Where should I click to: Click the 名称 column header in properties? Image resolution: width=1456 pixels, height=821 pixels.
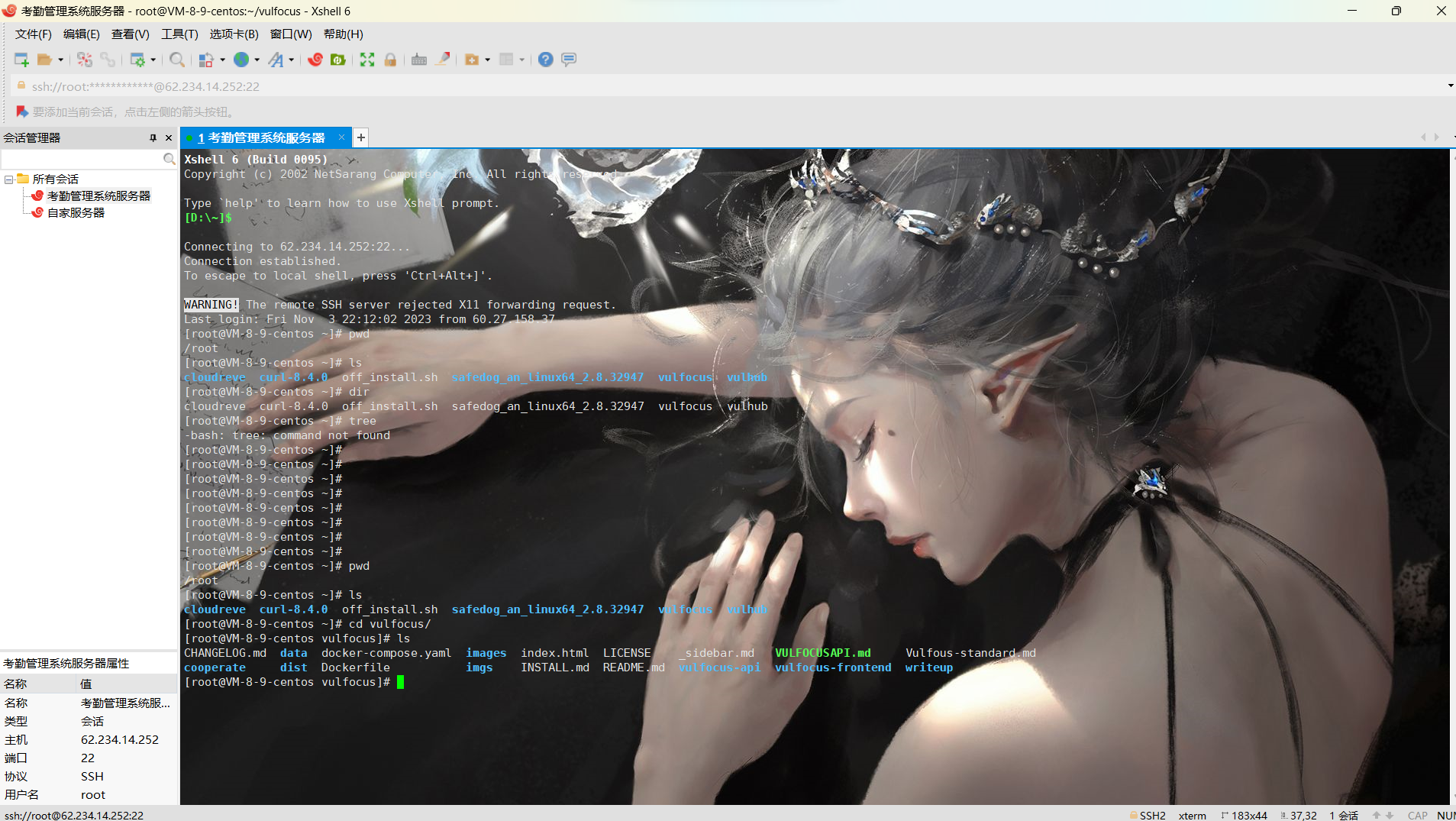pyautogui.click(x=38, y=684)
